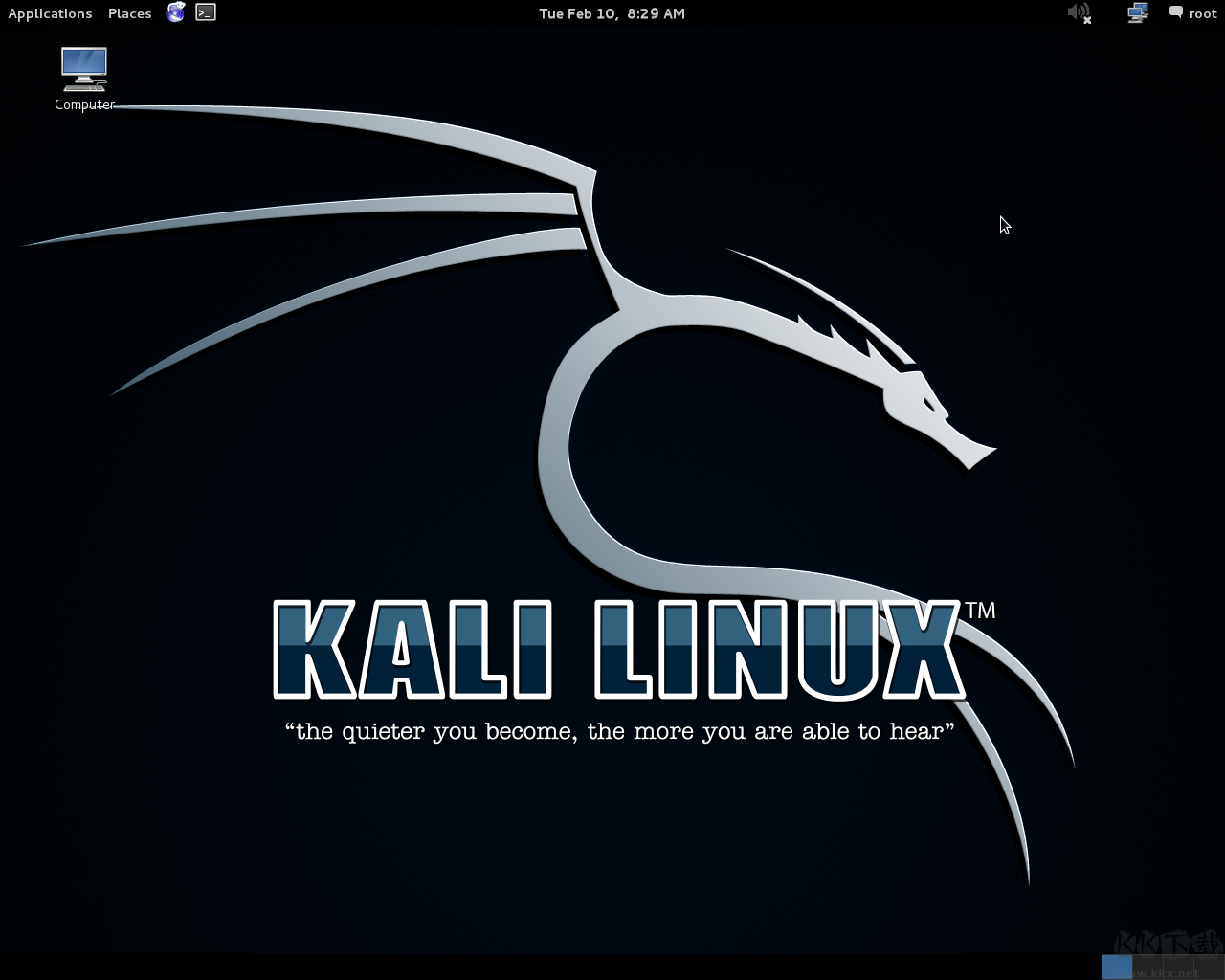
Task: Select the active blue workspace
Action: 1115,967
